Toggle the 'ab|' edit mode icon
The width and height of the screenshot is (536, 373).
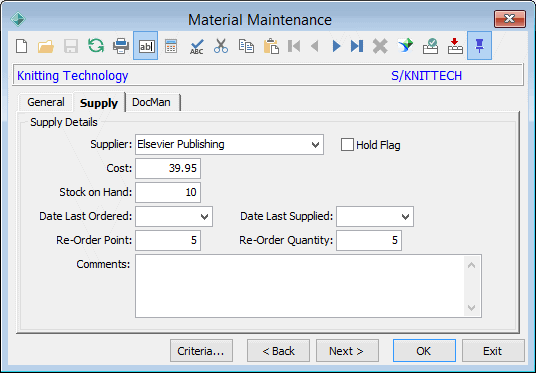146,46
